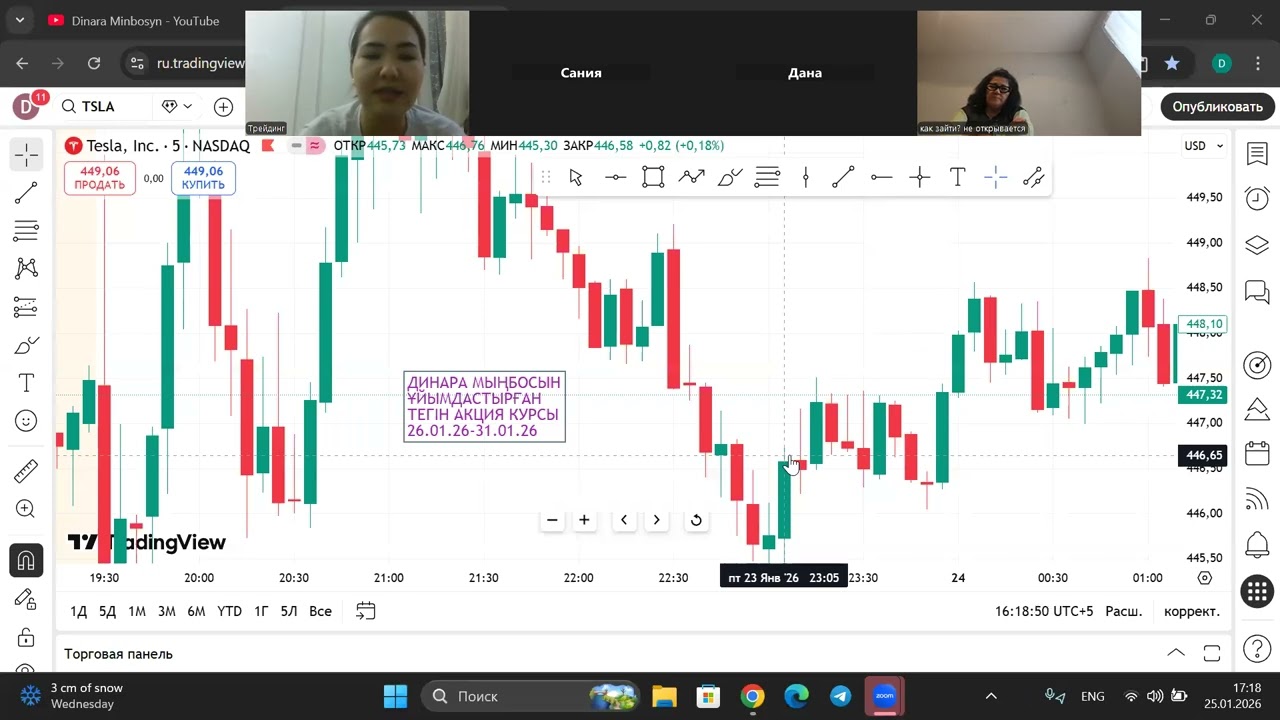Select the brush tool in left sidebar
The width and height of the screenshot is (1280, 720).
(26, 346)
